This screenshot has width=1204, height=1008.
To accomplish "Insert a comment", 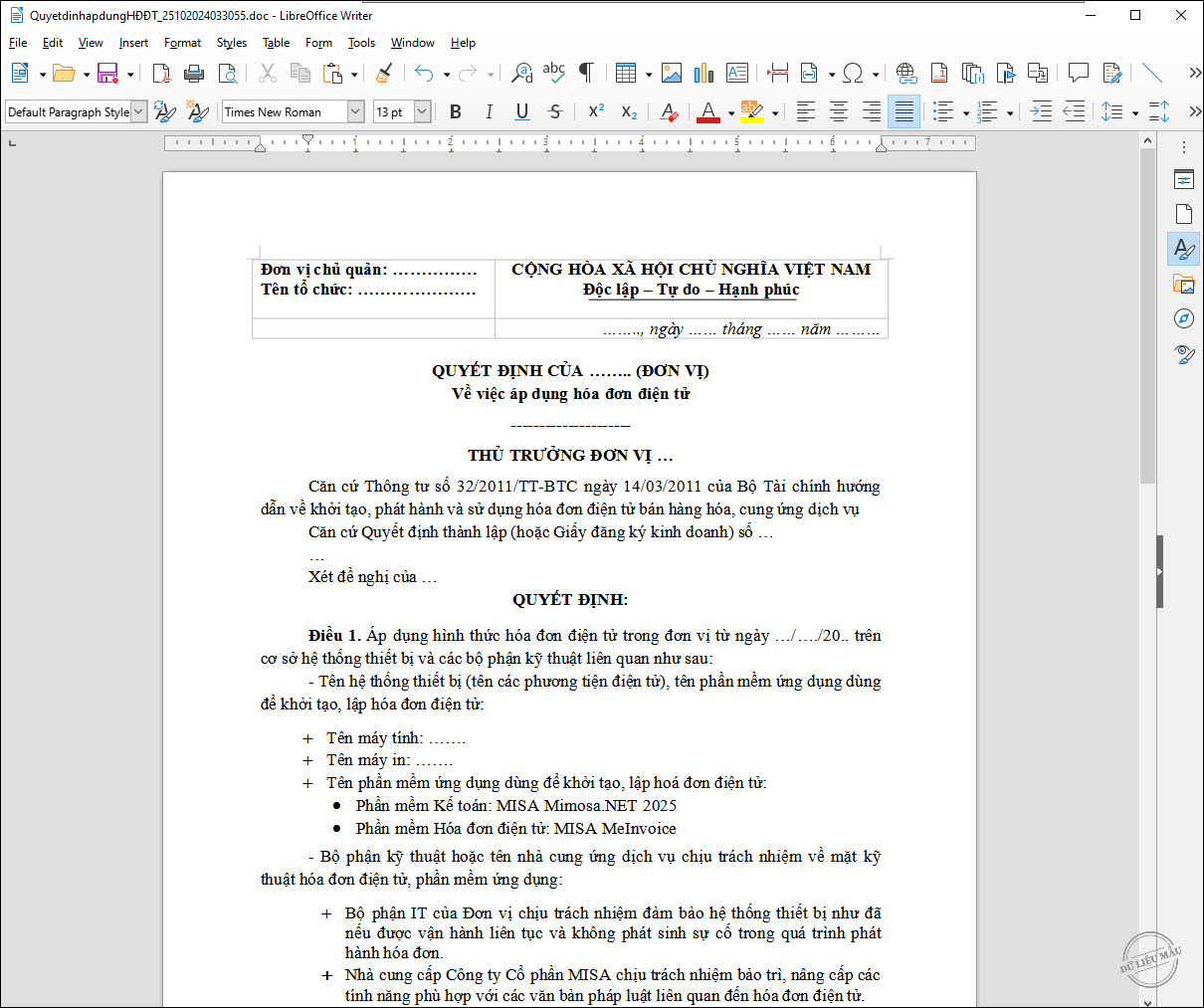I will 1079,73.
